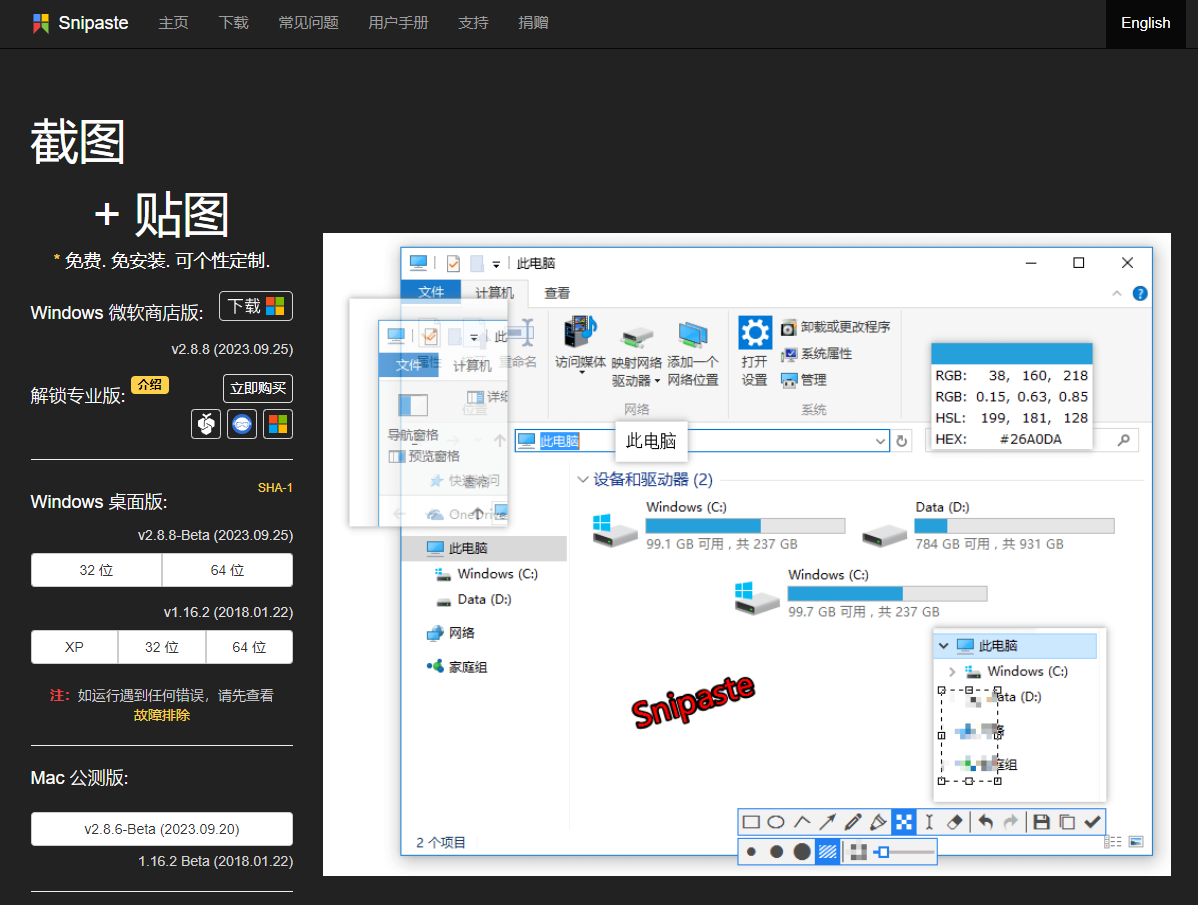Image resolution: width=1198 pixels, height=905 pixels.
Task: Switch to the large thumbnails view icon
Action: [x=1136, y=842]
